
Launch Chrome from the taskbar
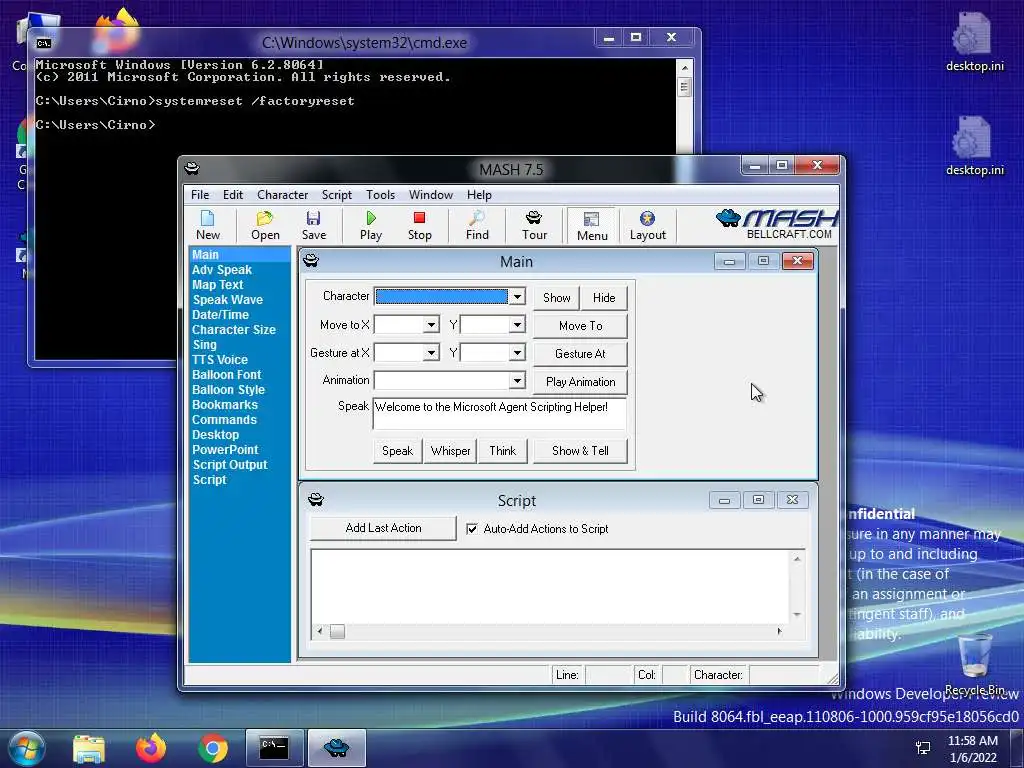(x=213, y=748)
